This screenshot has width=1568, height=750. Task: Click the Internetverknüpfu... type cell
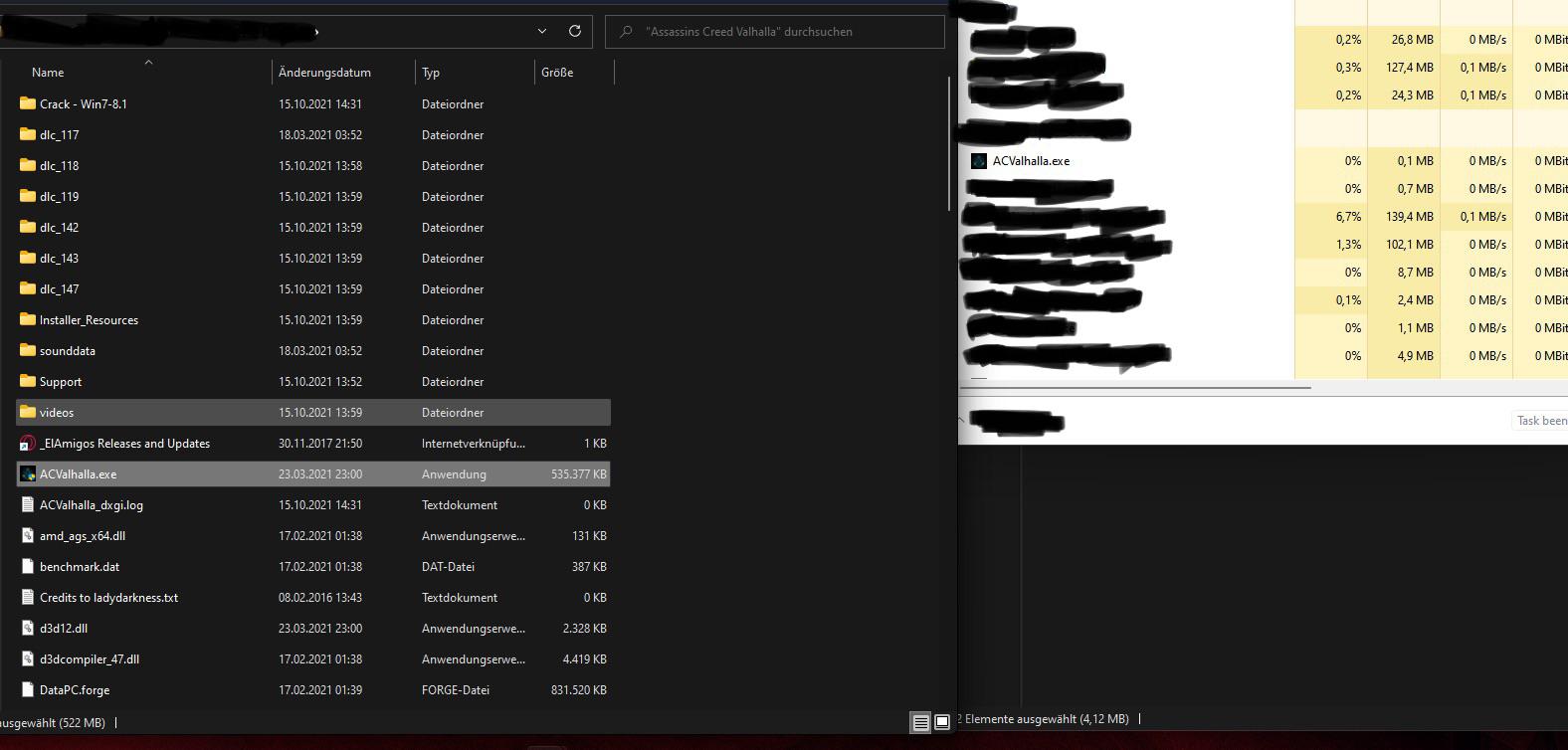coord(474,444)
